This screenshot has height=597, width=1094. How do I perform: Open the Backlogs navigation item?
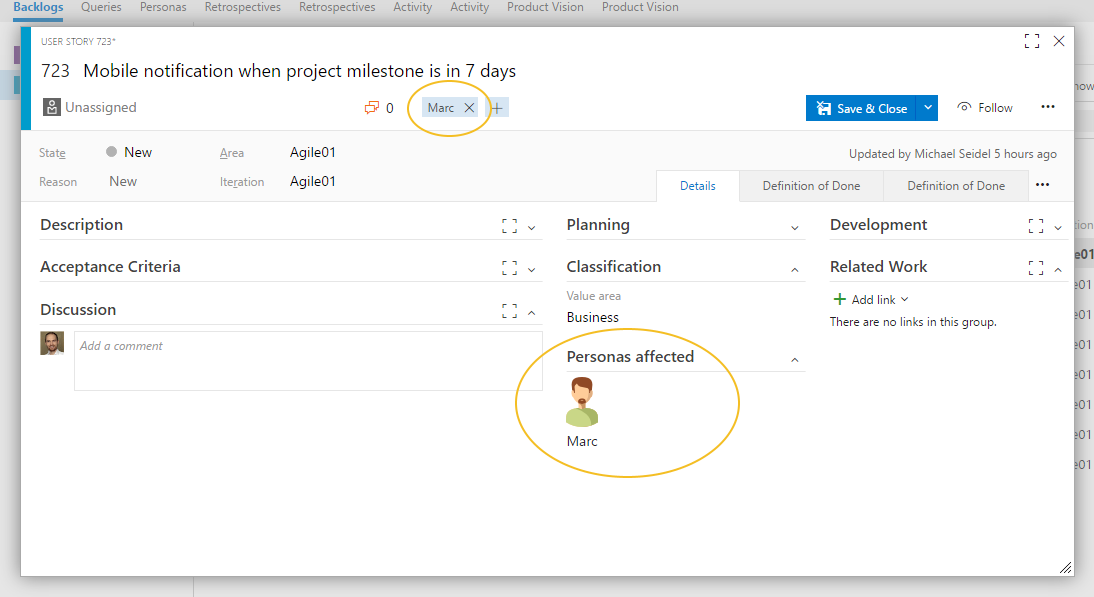[x=37, y=7]
